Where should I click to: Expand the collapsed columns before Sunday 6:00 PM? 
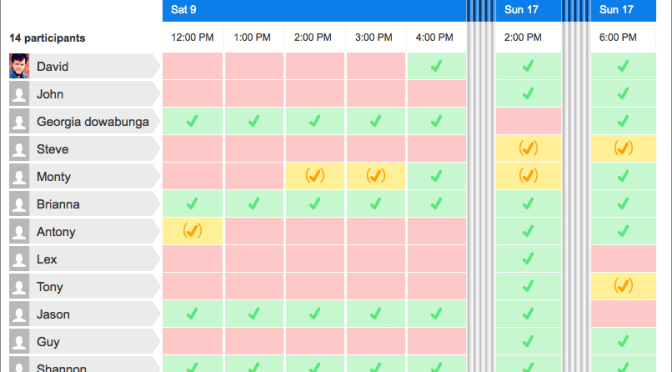tap(576, 186)
